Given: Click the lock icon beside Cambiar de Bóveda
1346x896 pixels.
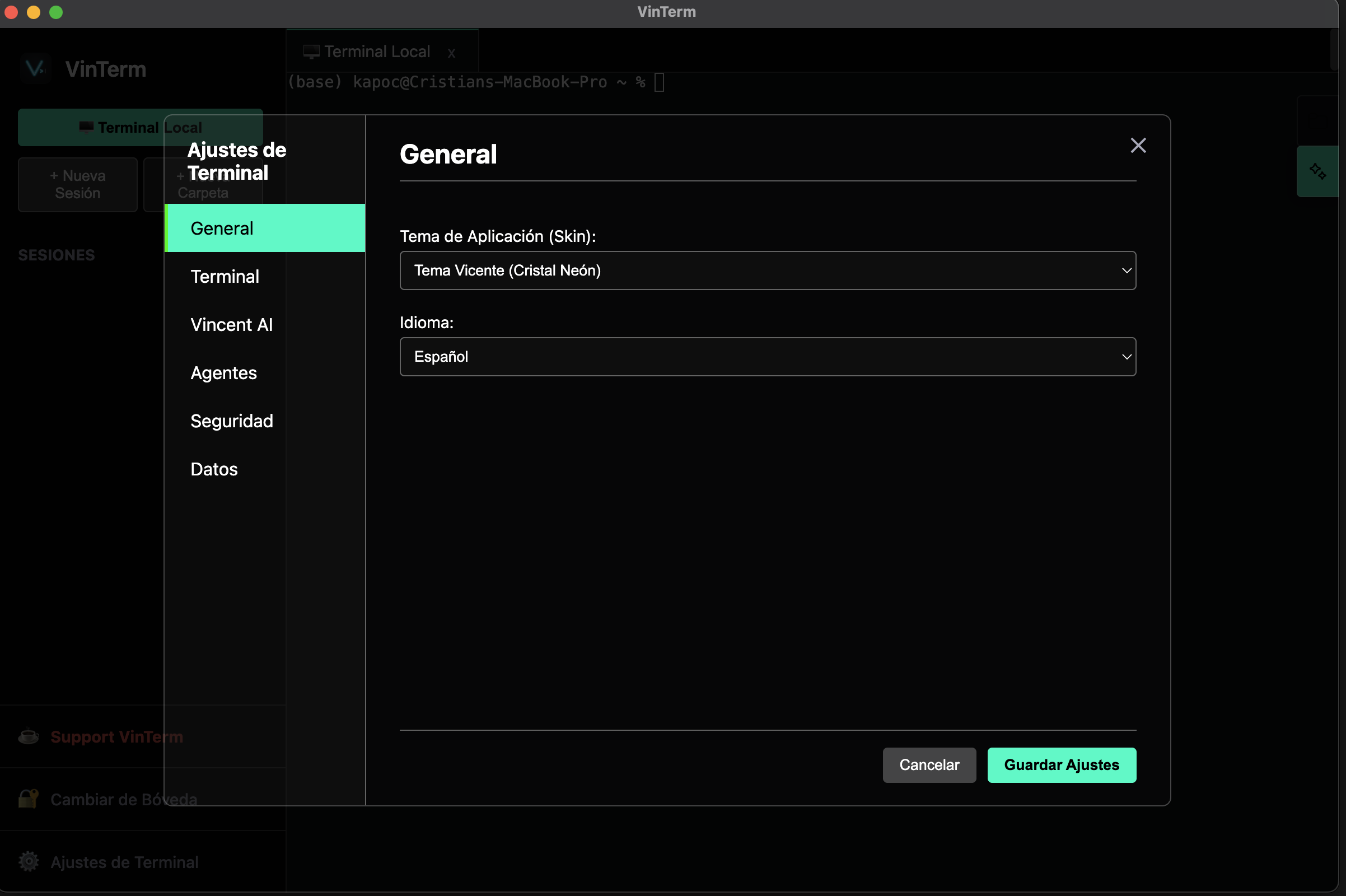Looking at the screenshot, I should 28,799.
